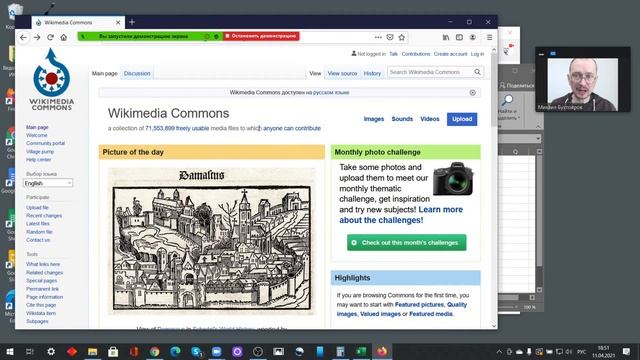Open Special pages in sidebar
The image size is (640, 360).
click(42, 281)
